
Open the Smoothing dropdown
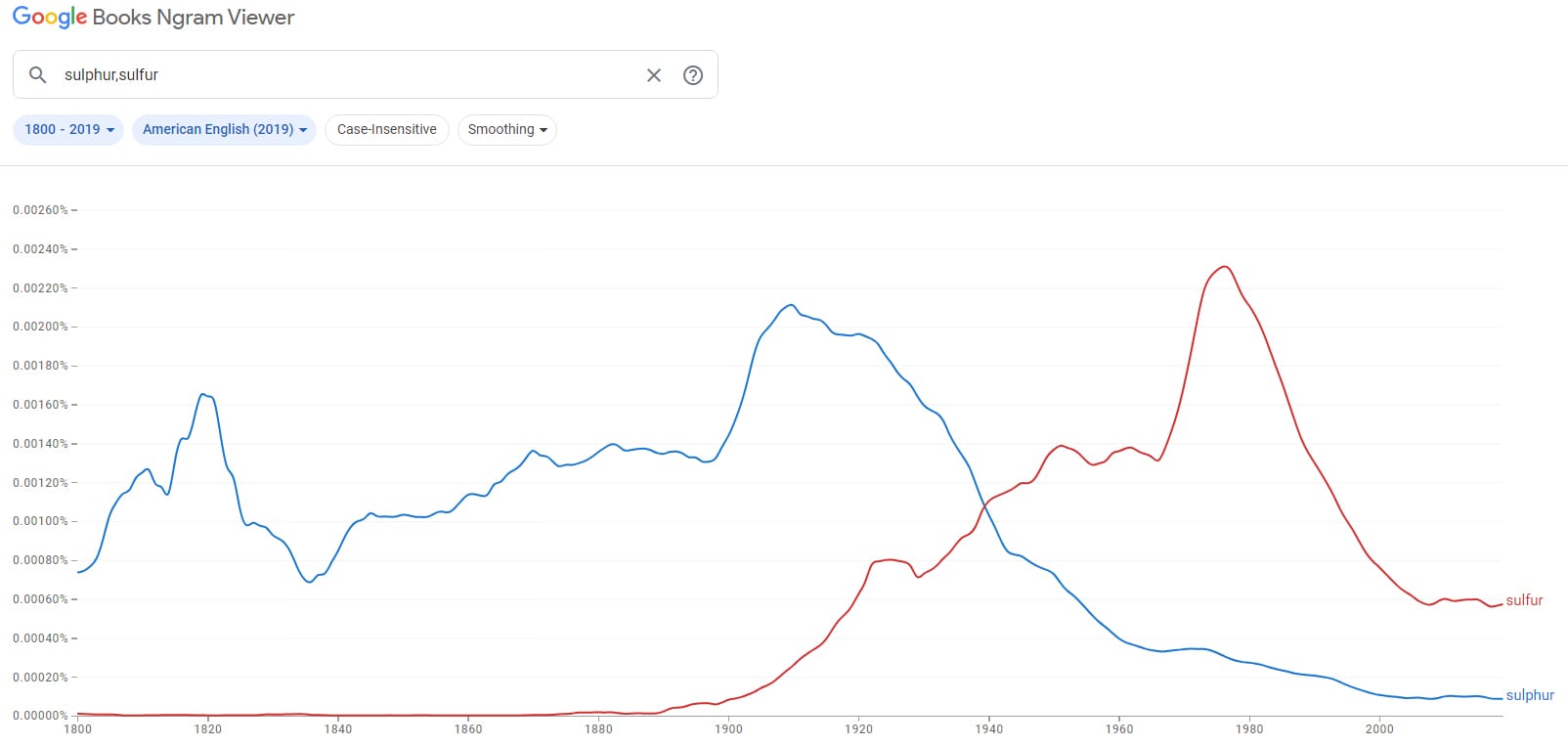pyautogui.click(x=506, y=130)
